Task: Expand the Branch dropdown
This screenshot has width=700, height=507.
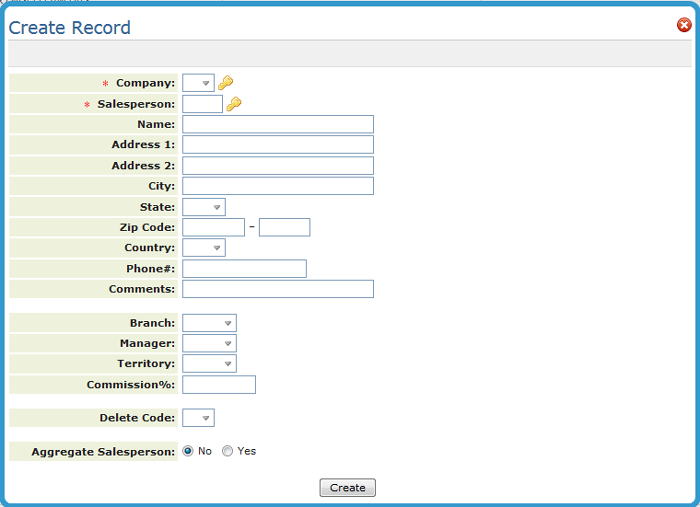Action: [x=209, y=323]
